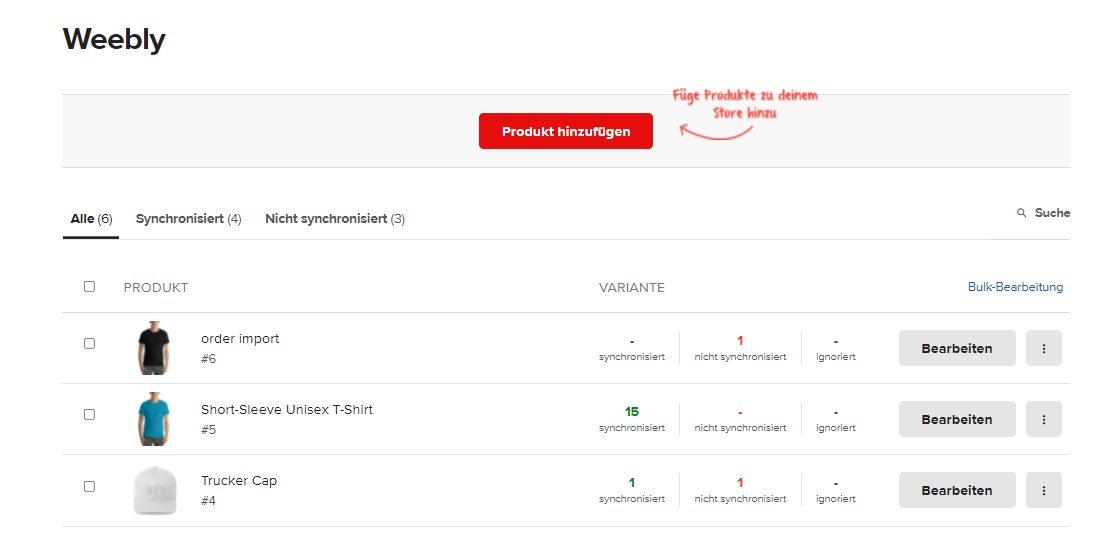
Task: Click the Produkt hinzufügen button
Action: pyautogui.click(x=566, y=131)
